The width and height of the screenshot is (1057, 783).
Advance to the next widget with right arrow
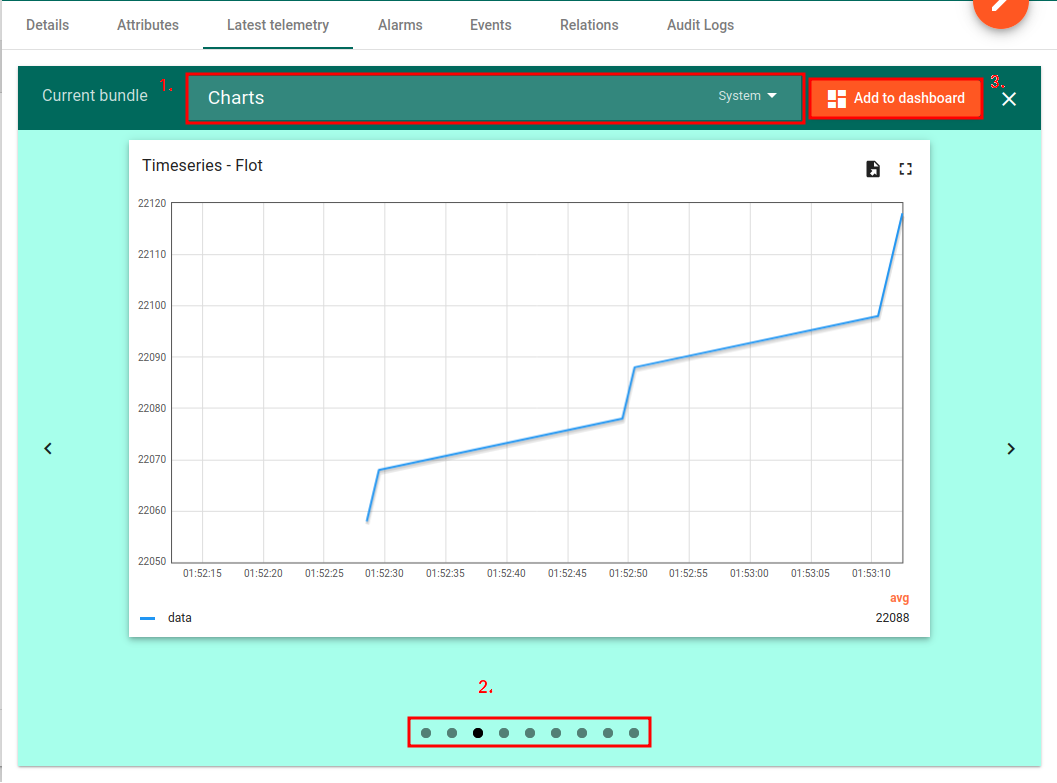[1011, 449]
